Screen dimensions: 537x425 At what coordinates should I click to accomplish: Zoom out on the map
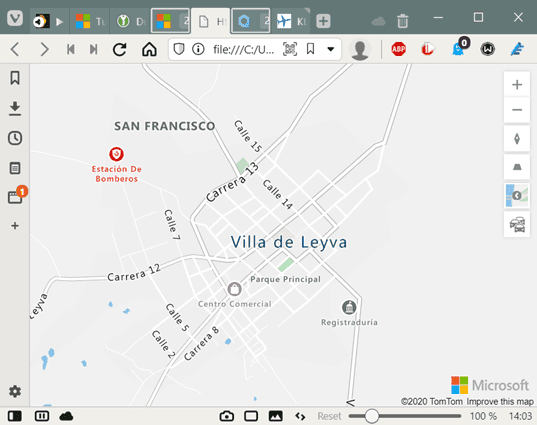pyautogui.click(x=517, y=110)
